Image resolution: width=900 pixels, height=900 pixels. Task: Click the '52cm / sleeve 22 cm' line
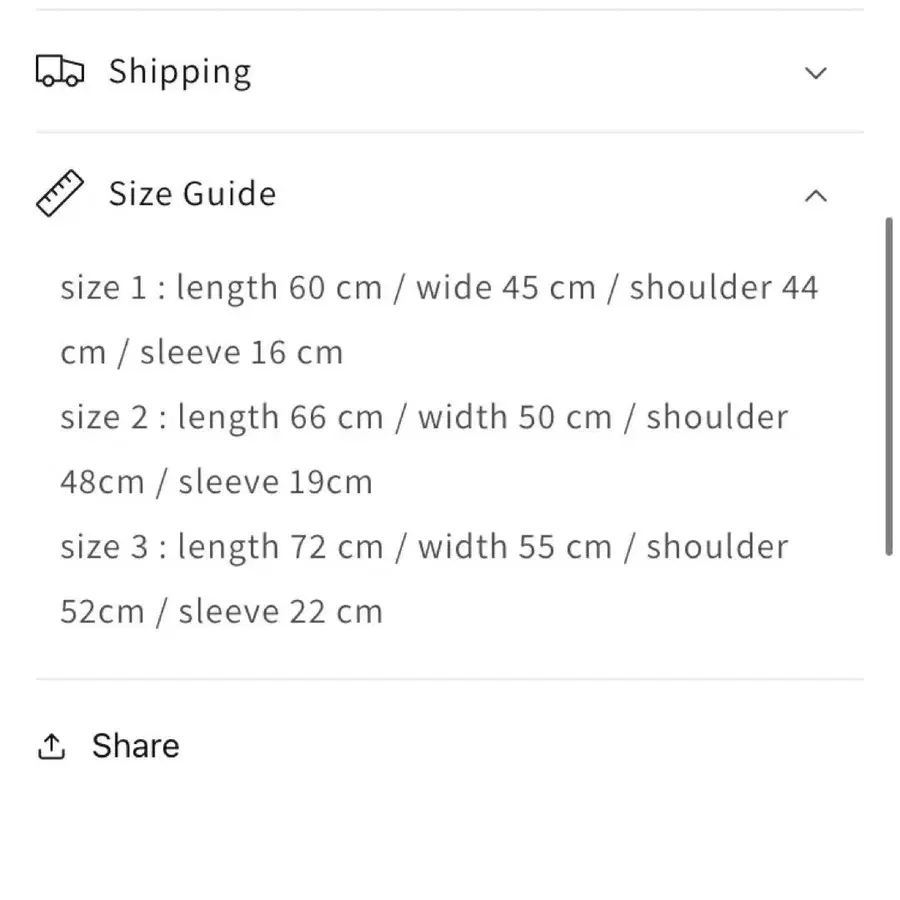click(x=222, y=611)
